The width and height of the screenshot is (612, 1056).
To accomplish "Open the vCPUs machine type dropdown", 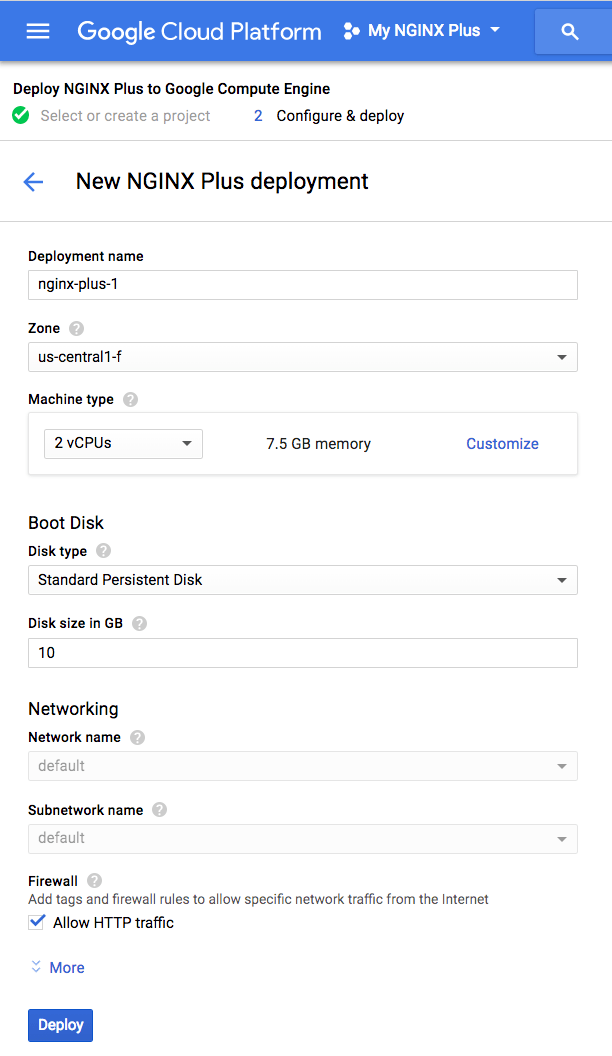I will 122,443.
